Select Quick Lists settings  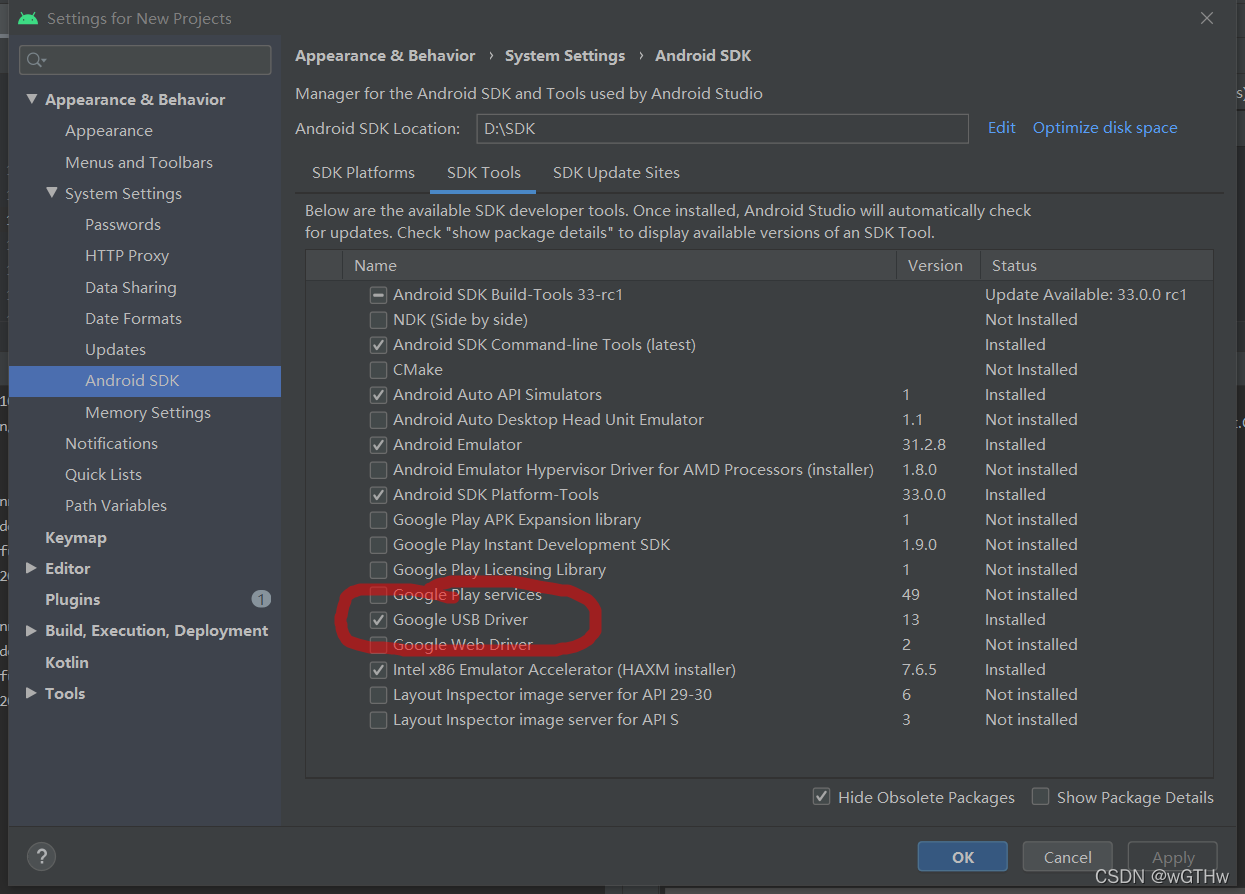click(x=103, y=475)
